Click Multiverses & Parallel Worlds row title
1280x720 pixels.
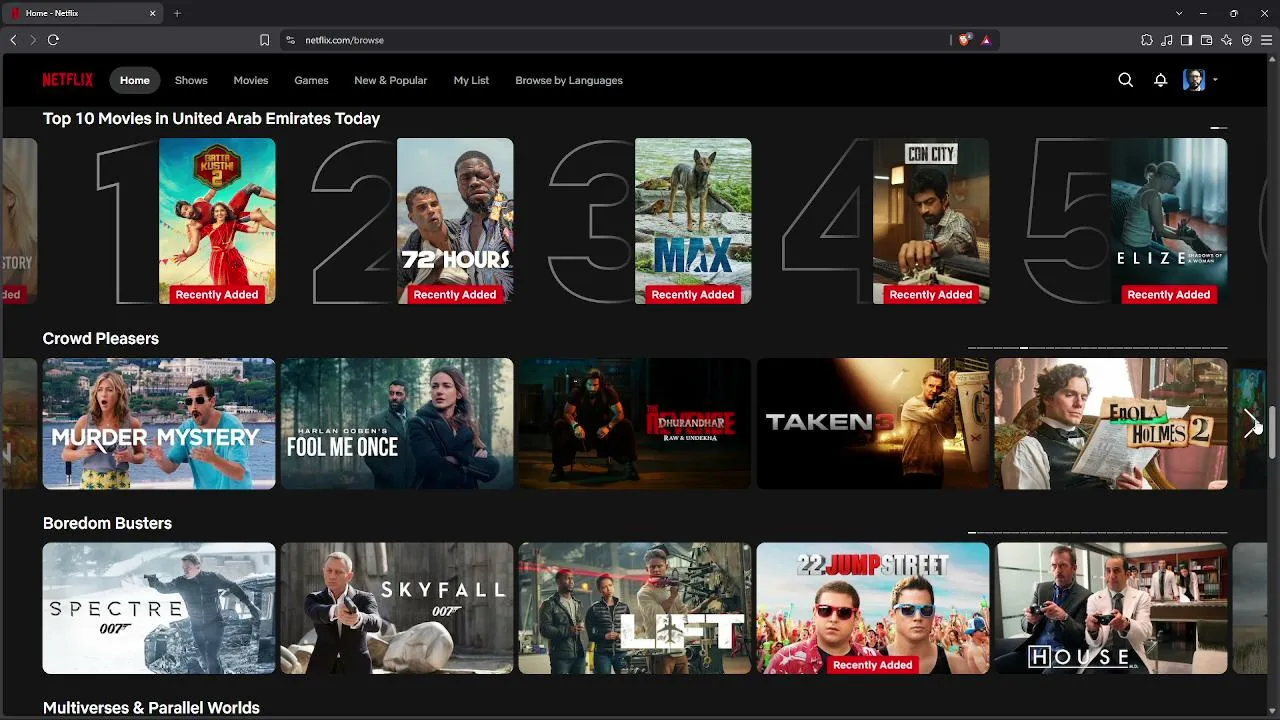(x=151, y=708)
